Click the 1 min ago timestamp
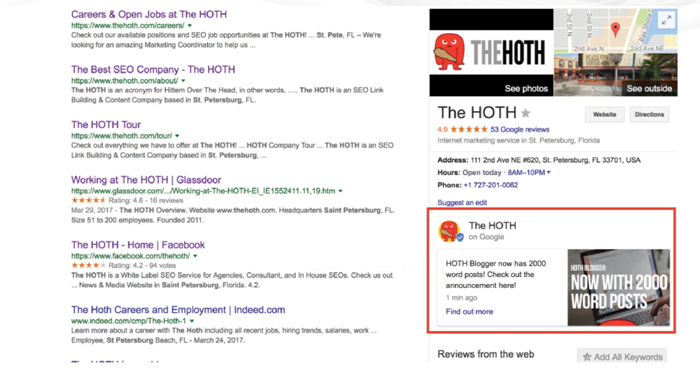 [461, 298]
